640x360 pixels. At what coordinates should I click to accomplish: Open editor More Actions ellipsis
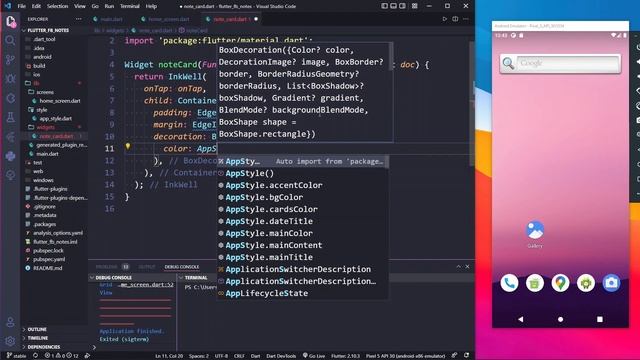tap(466, 19)
